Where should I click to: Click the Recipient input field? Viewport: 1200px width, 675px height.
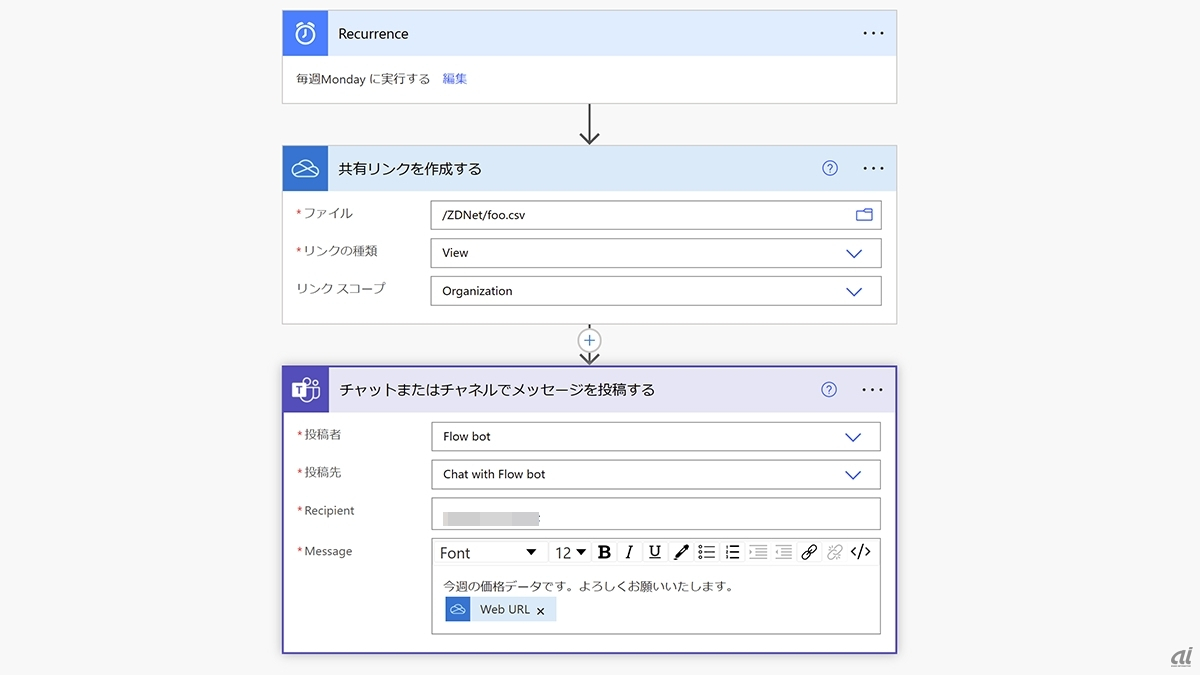pos(656,514)
